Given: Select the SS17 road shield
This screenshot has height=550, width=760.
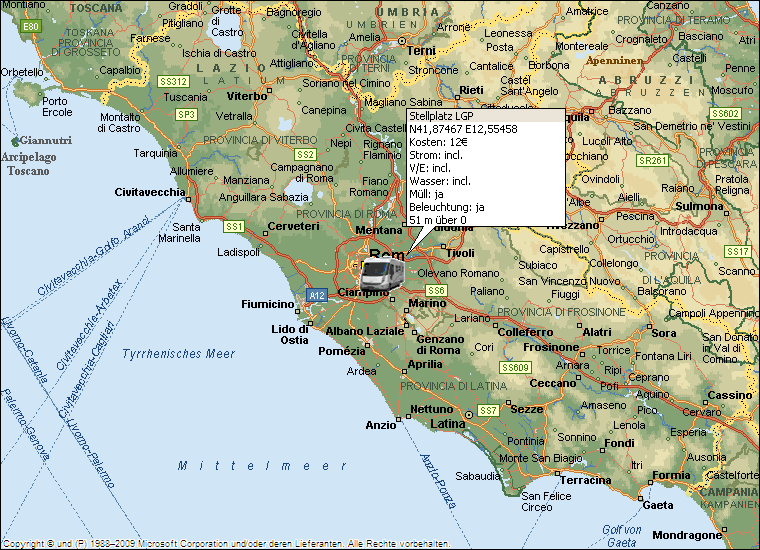Looking at the screenshot, I should point(737,251).
